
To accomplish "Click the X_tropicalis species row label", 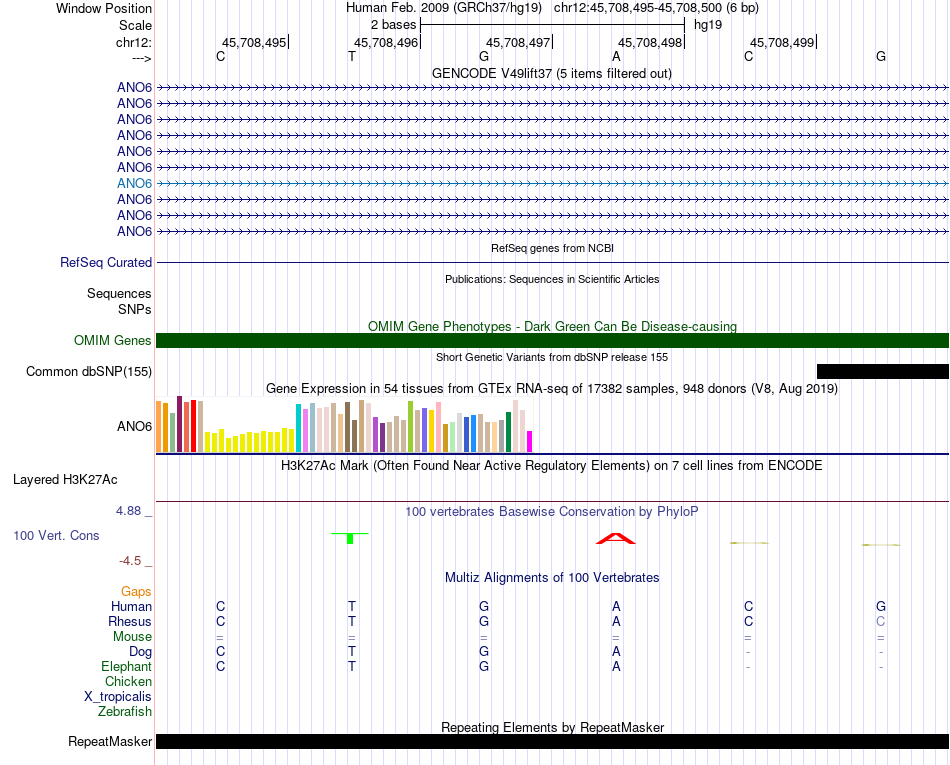I will tap(118, 697).
